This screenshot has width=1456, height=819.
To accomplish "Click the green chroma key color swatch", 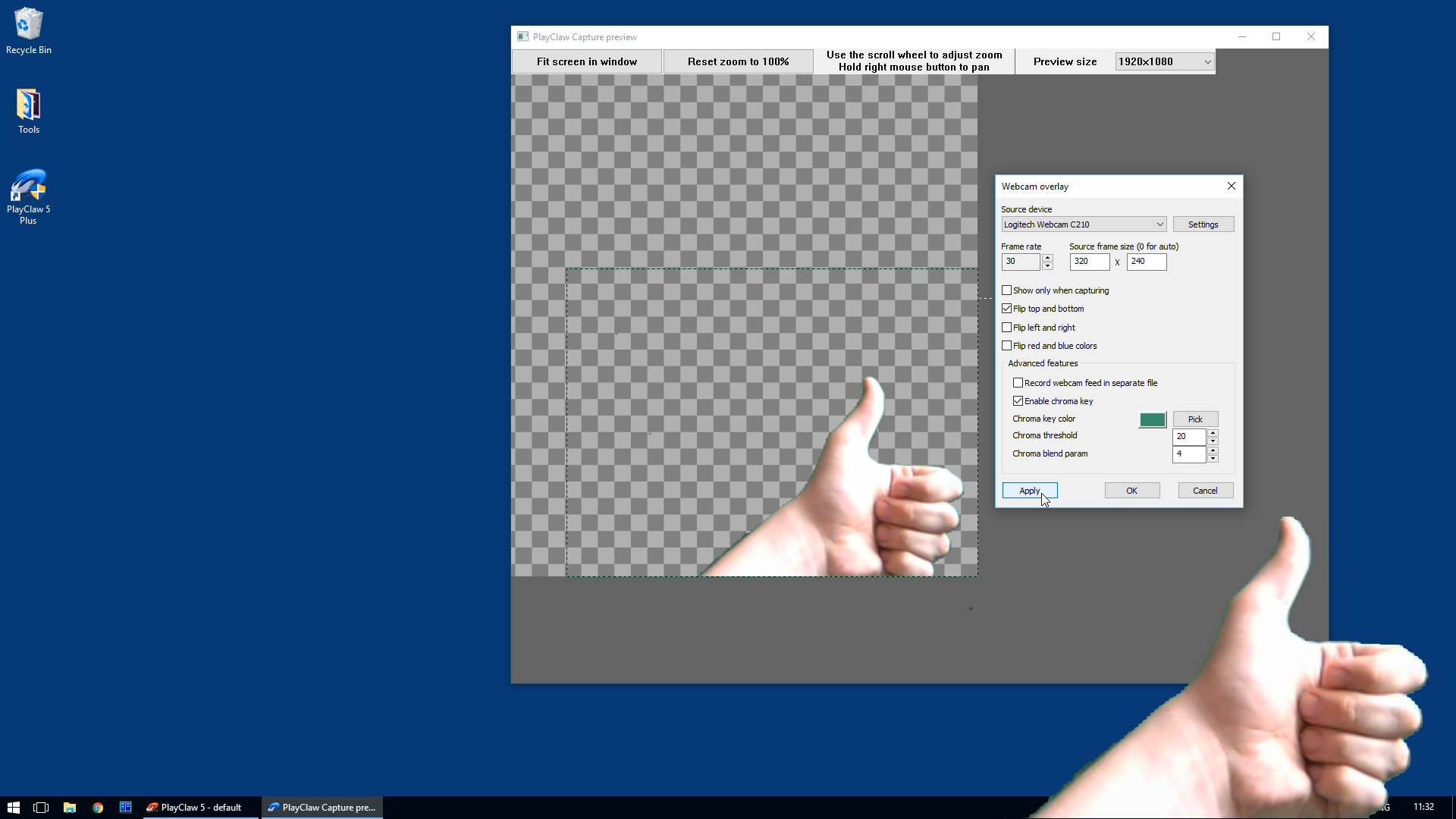I will [x=1152, y=419].
